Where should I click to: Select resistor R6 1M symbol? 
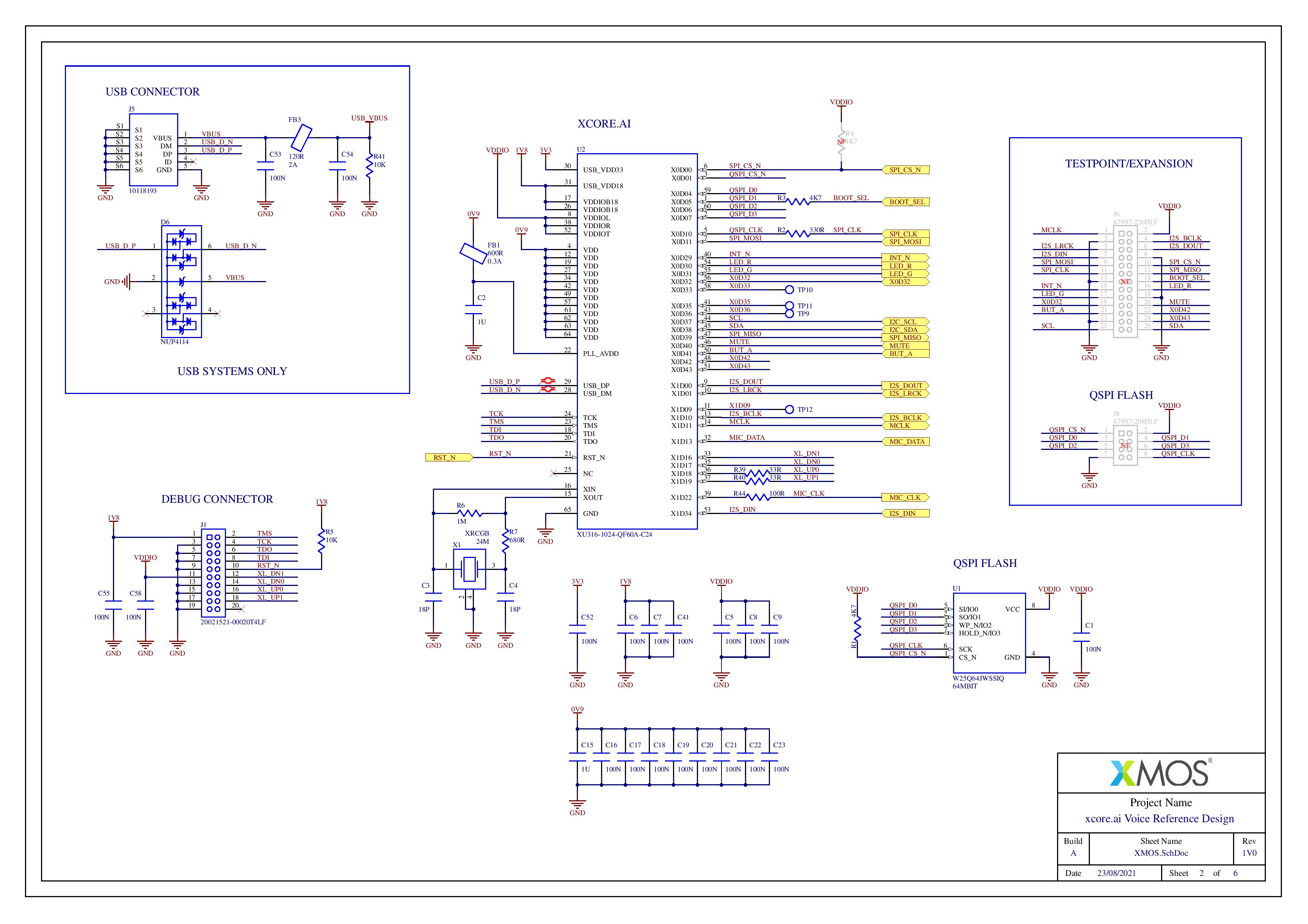click(x=469, y=513)
